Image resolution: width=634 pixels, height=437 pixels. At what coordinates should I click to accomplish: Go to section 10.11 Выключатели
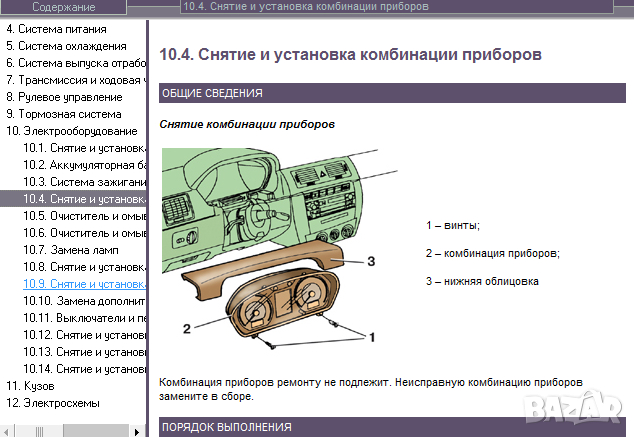(85, 318)
